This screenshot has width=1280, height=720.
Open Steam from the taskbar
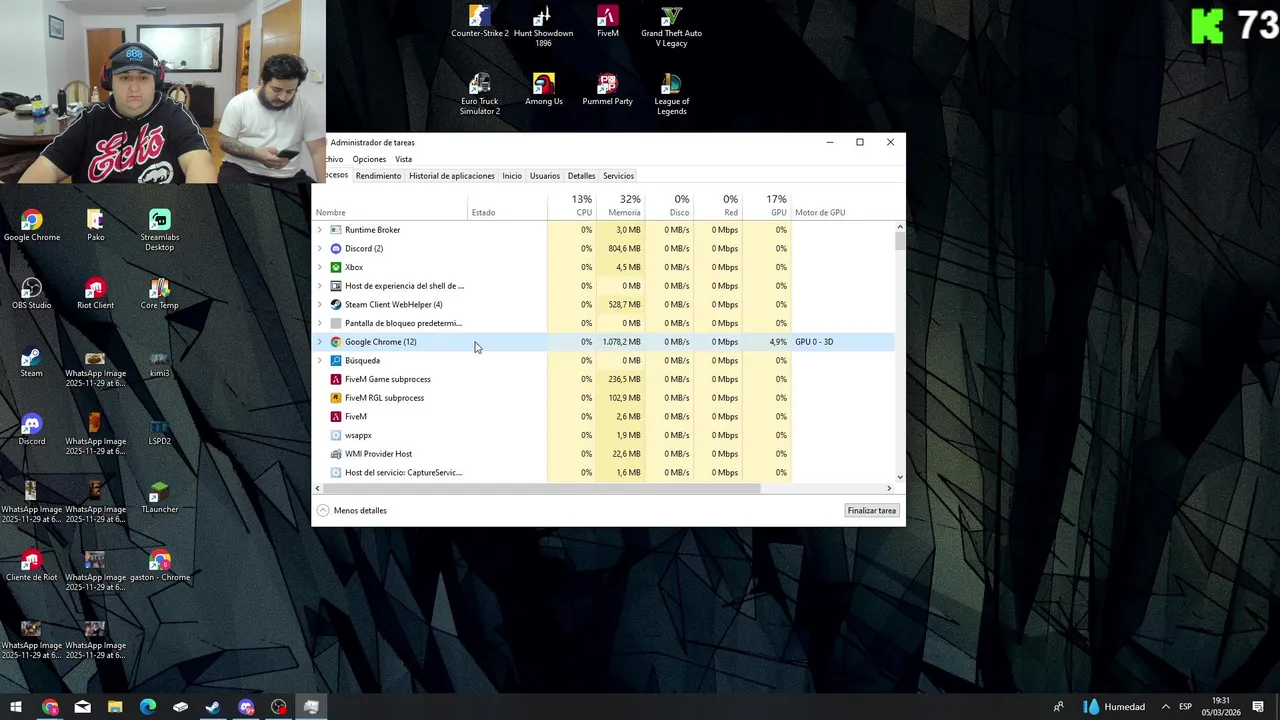click(x=213, y=707)
